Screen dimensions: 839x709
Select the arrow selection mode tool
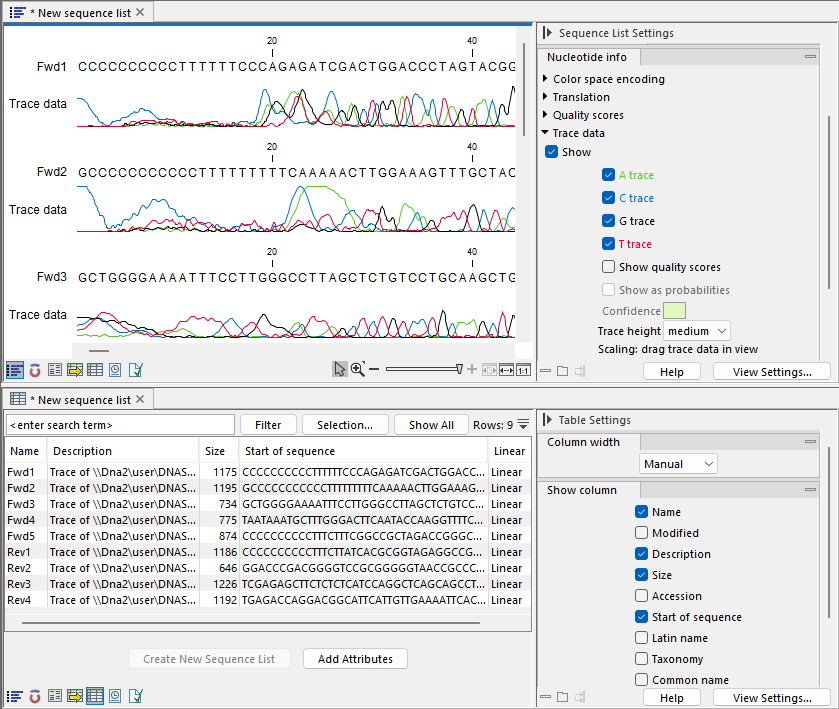click(340, 369)
